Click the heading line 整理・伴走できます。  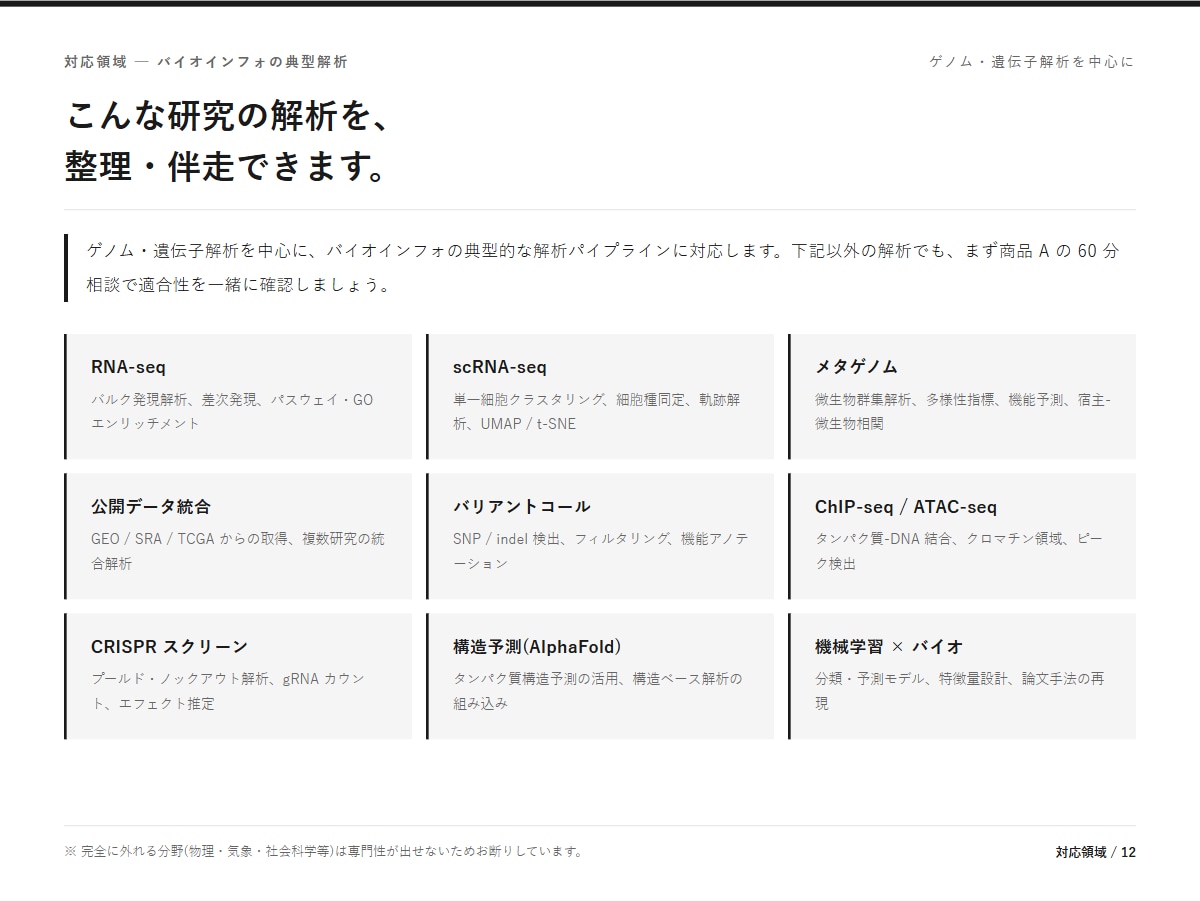point(226,167)
